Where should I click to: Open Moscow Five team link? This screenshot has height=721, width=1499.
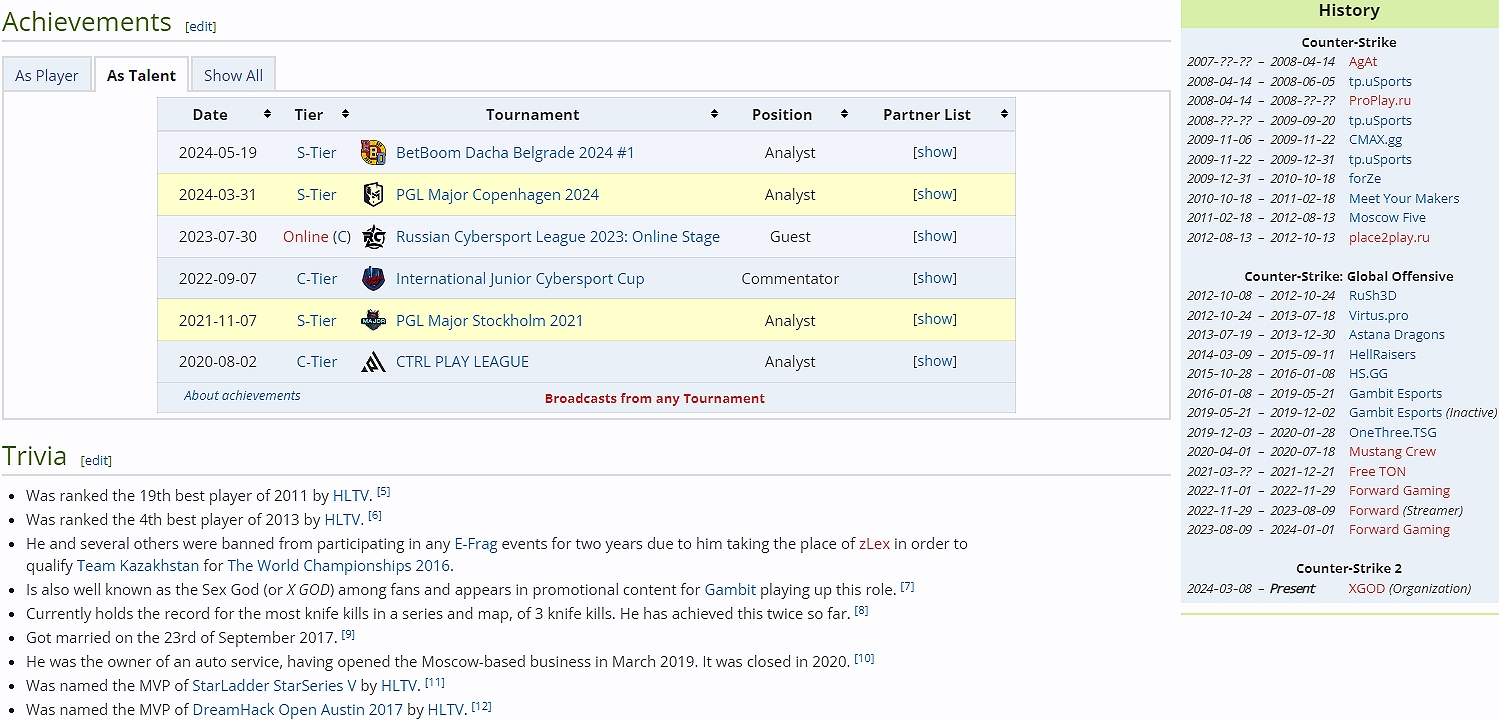(x=1388, y=218)
